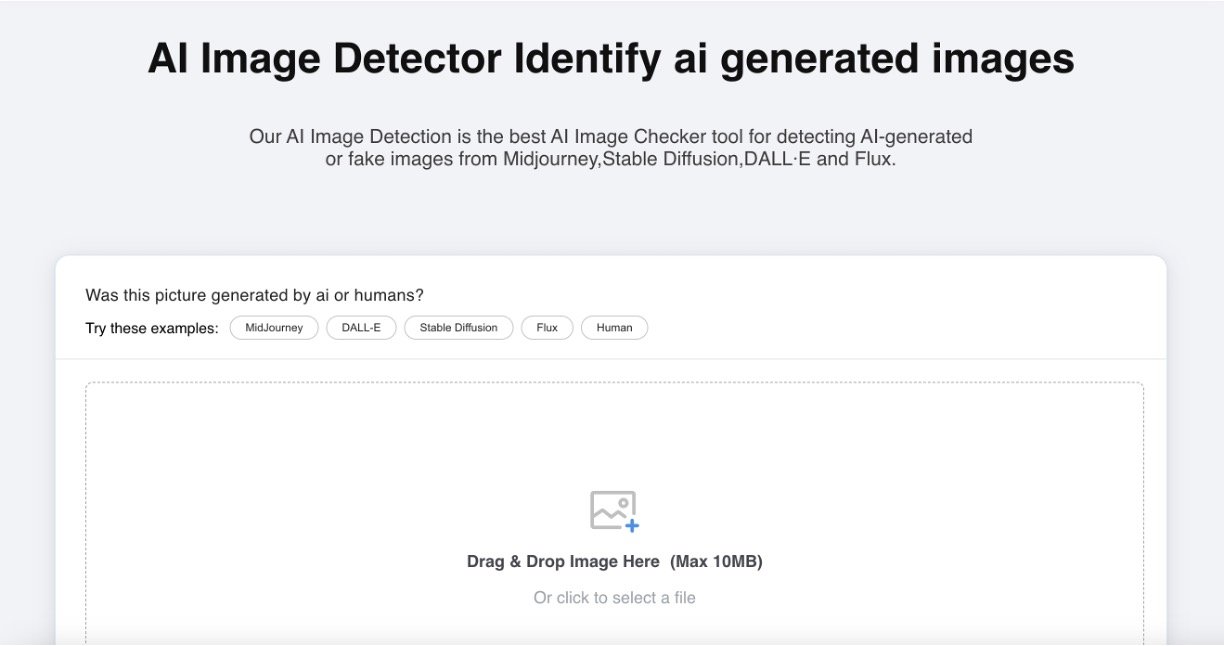Click 'Was this picture generated by ai or humans?'
Screen dimensions: 1224x646
[x=253, y=295]
